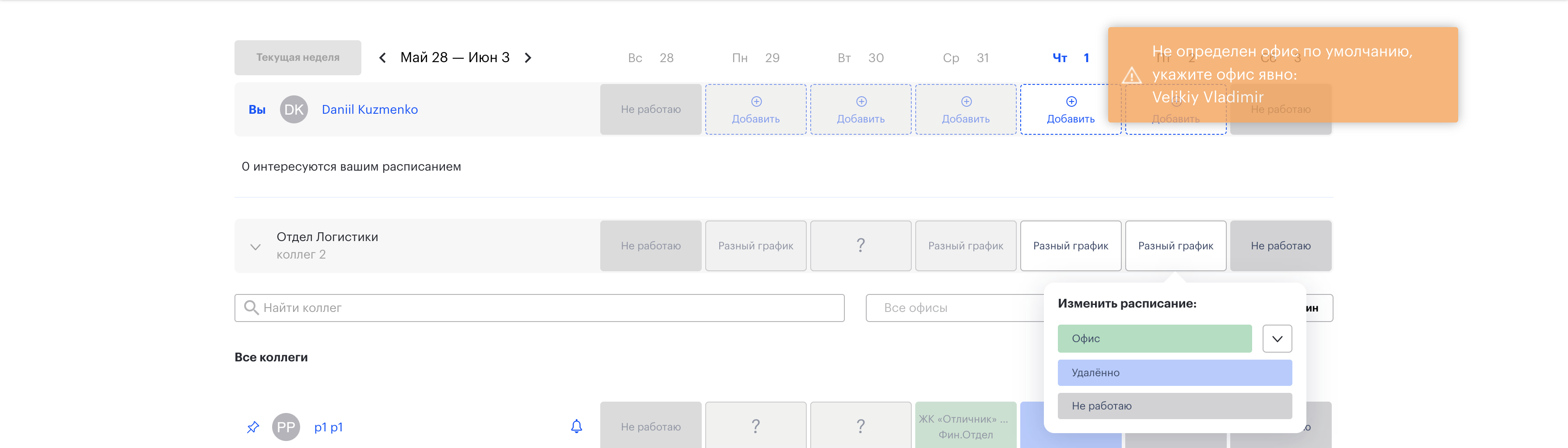The height and width of the screenshot is (448, 1568).
Task: Click the 'Вт 30' day header
Action: pyautogui.click(x=861, y=58)
